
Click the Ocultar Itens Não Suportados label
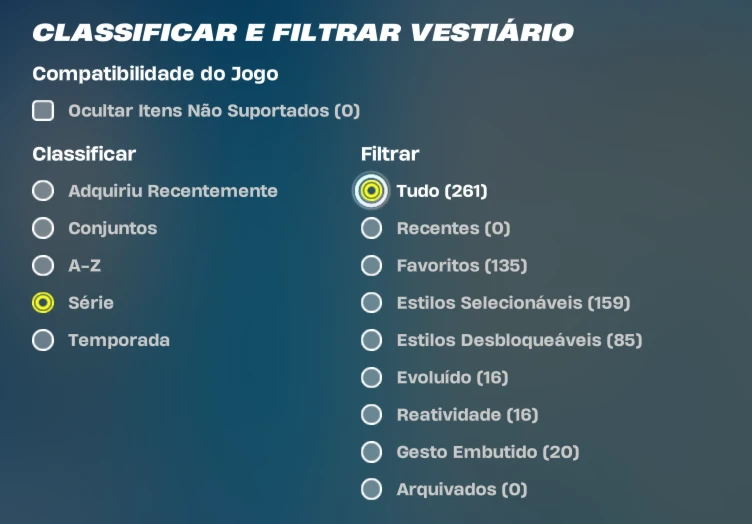pos(214,111)
